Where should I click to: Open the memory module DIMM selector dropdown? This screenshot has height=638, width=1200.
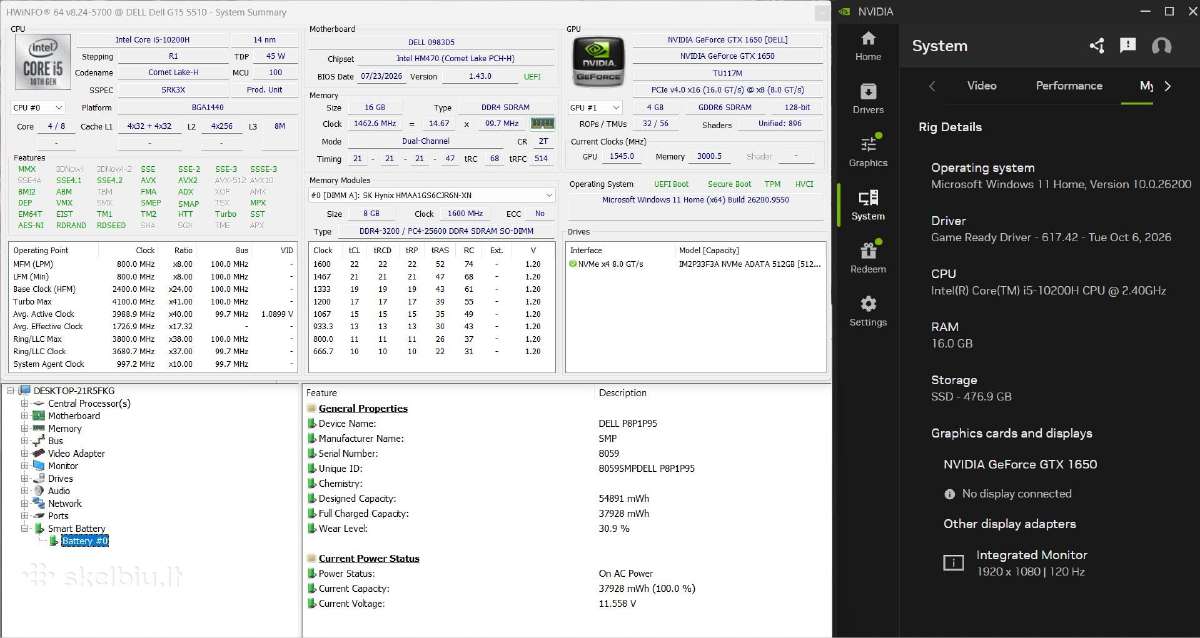432,195
